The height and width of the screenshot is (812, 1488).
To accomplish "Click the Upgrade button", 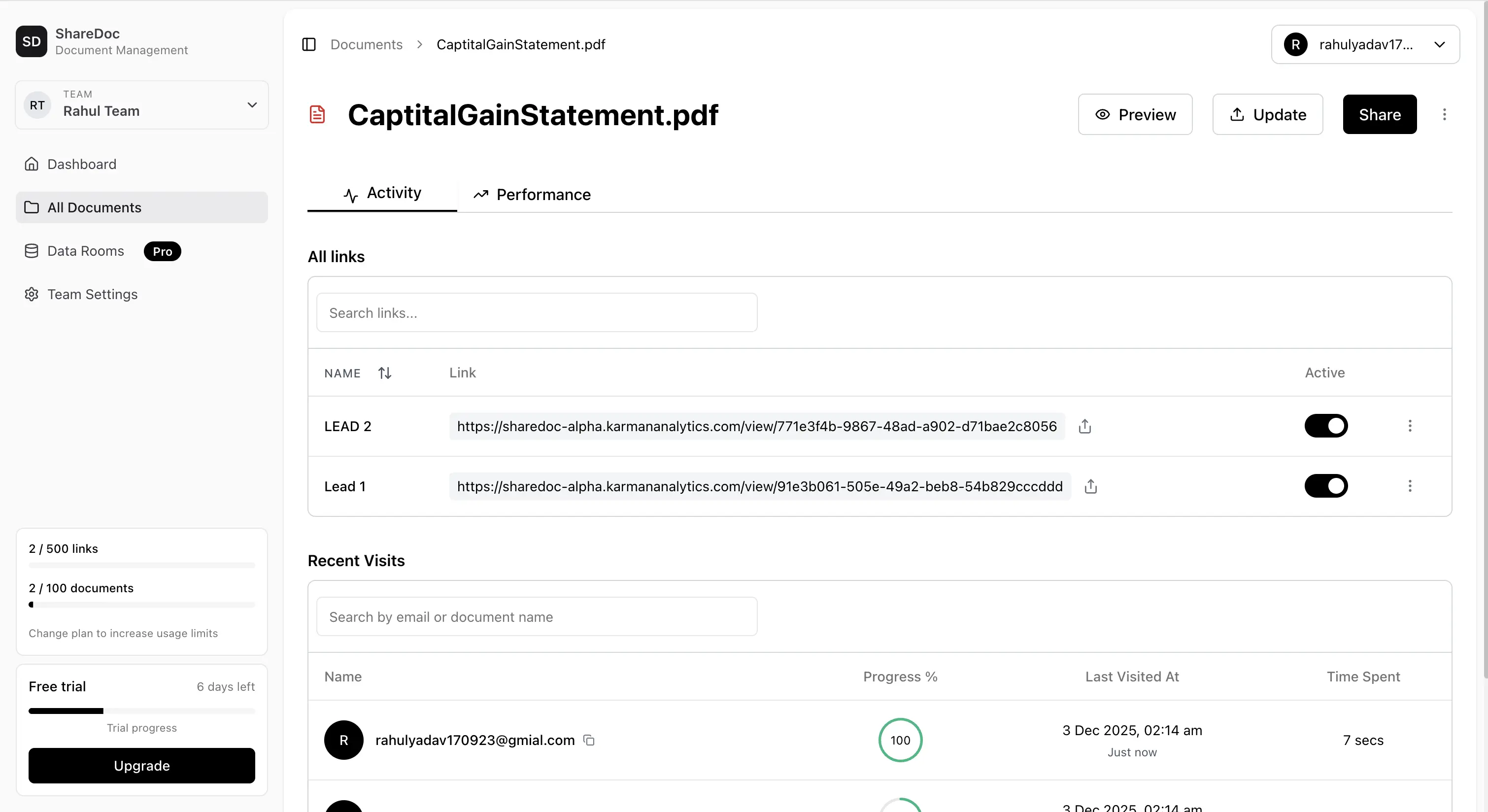I will (141, 766).
